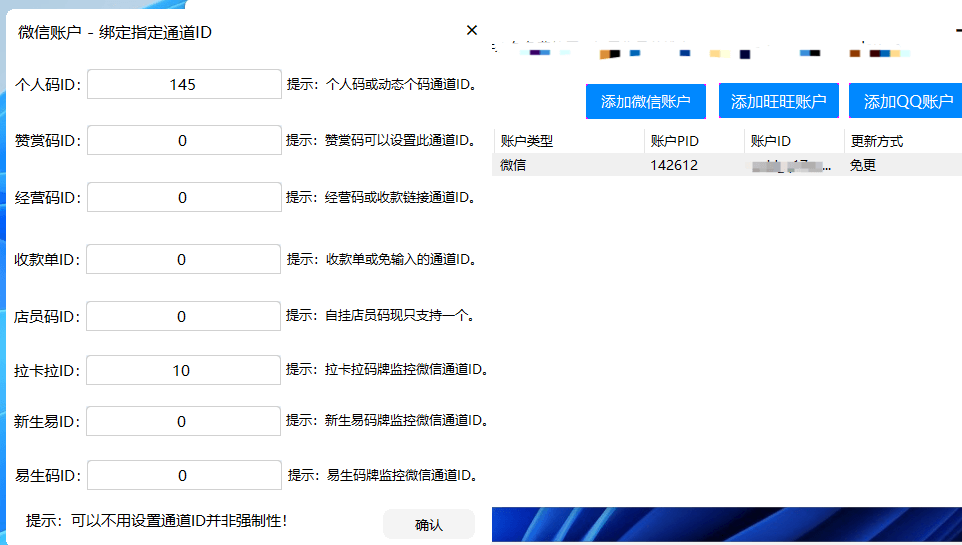This screenshot has width=962, height=545.
Task: Click the 更新方式 column header
Action: [x=900, y=141]
